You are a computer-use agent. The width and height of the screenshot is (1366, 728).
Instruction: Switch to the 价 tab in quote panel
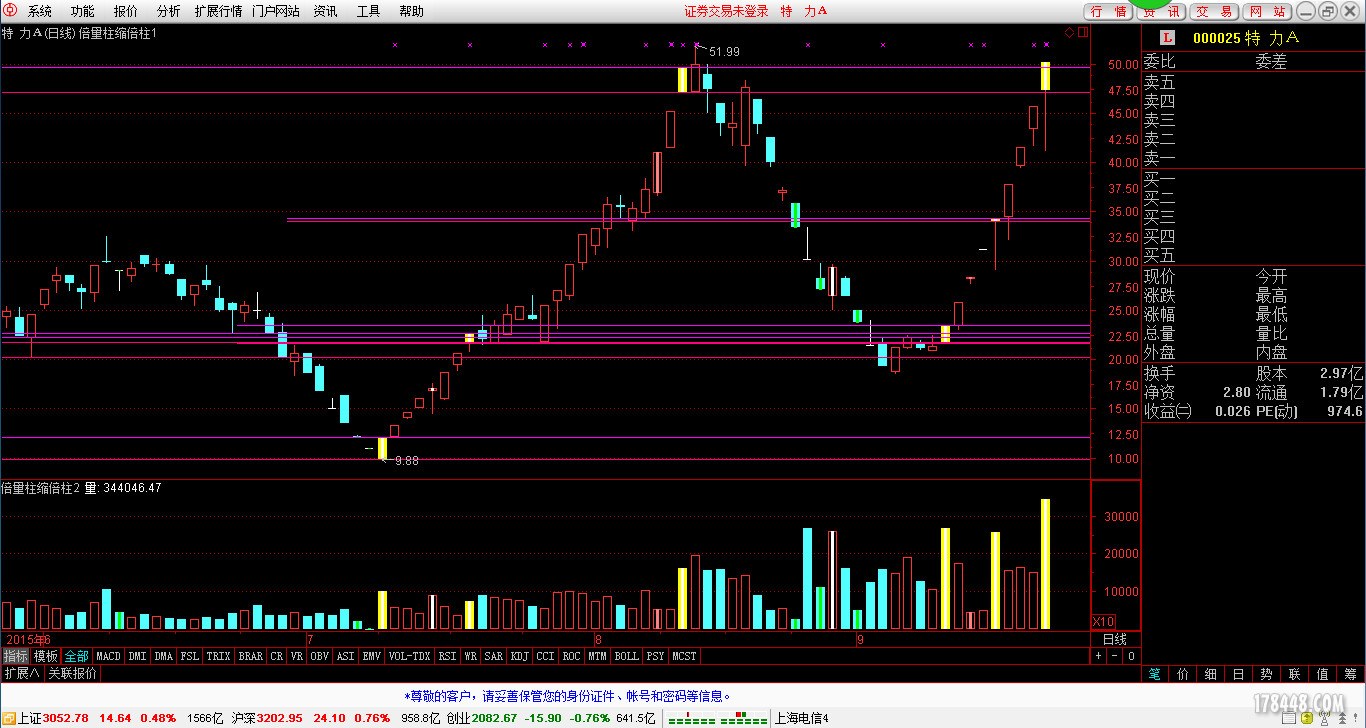pyautogui.click(x=1183, y=674)
